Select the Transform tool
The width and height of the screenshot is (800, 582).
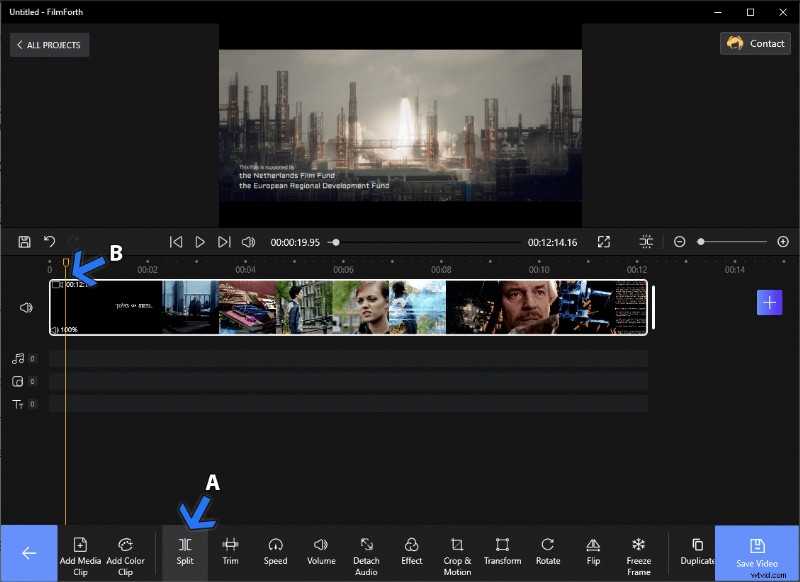pyautogui.click(x=502, y=551)
